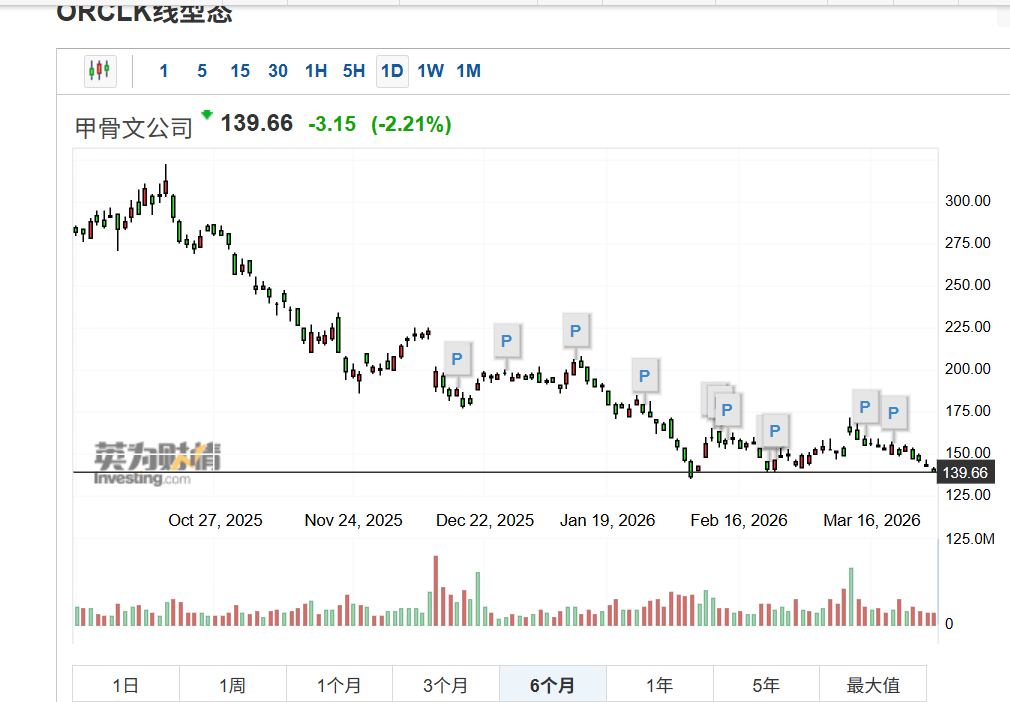
Task: Switch to the 30 minute interval
Action: (278, 71)
